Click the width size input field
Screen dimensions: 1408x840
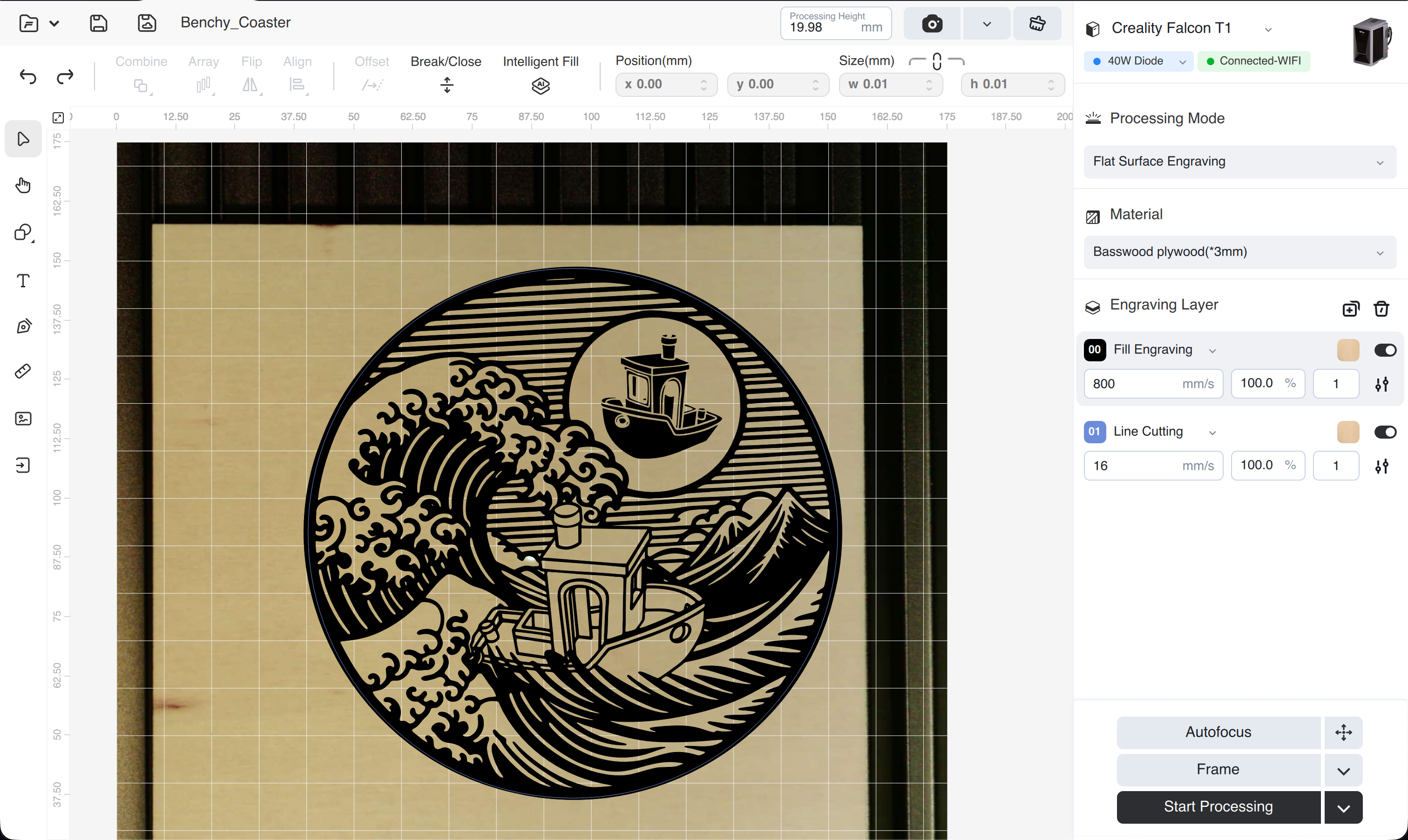click(x=891, y=85)
